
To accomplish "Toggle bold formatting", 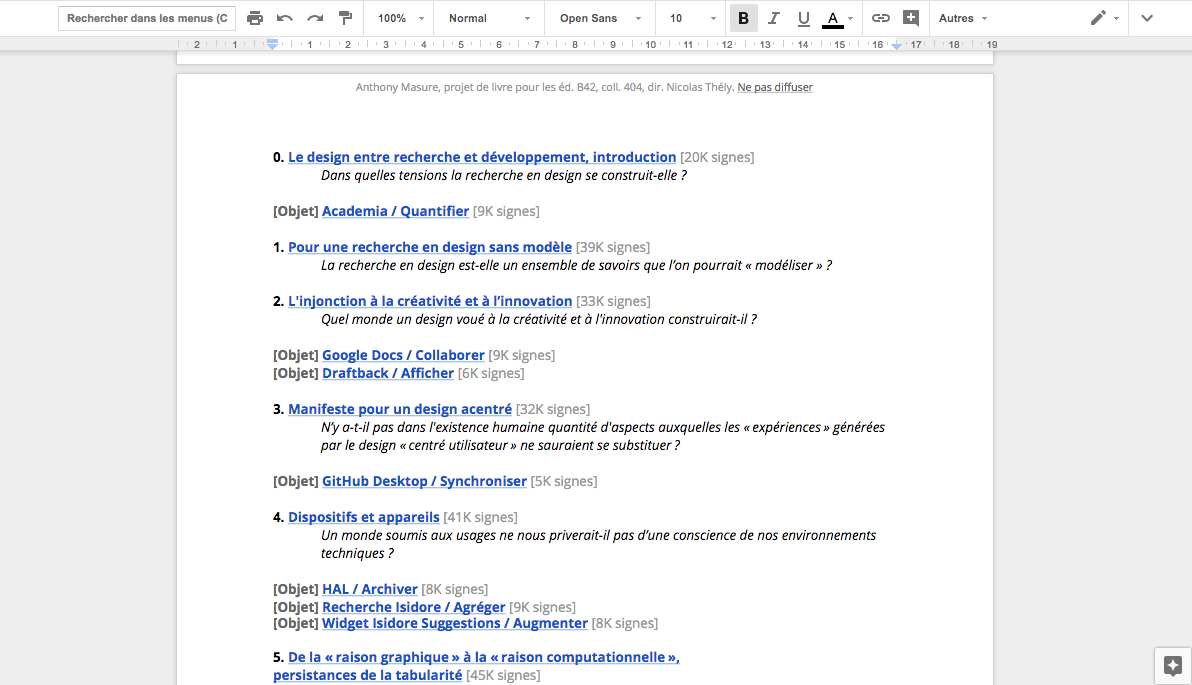I will 743,18.
